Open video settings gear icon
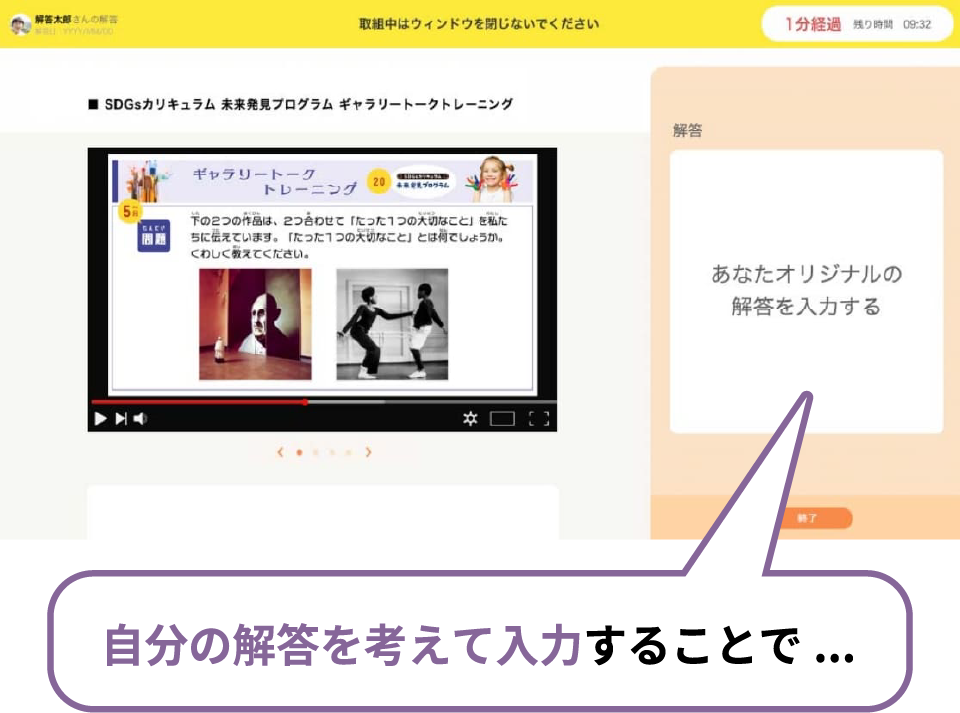 pos(470,419)
